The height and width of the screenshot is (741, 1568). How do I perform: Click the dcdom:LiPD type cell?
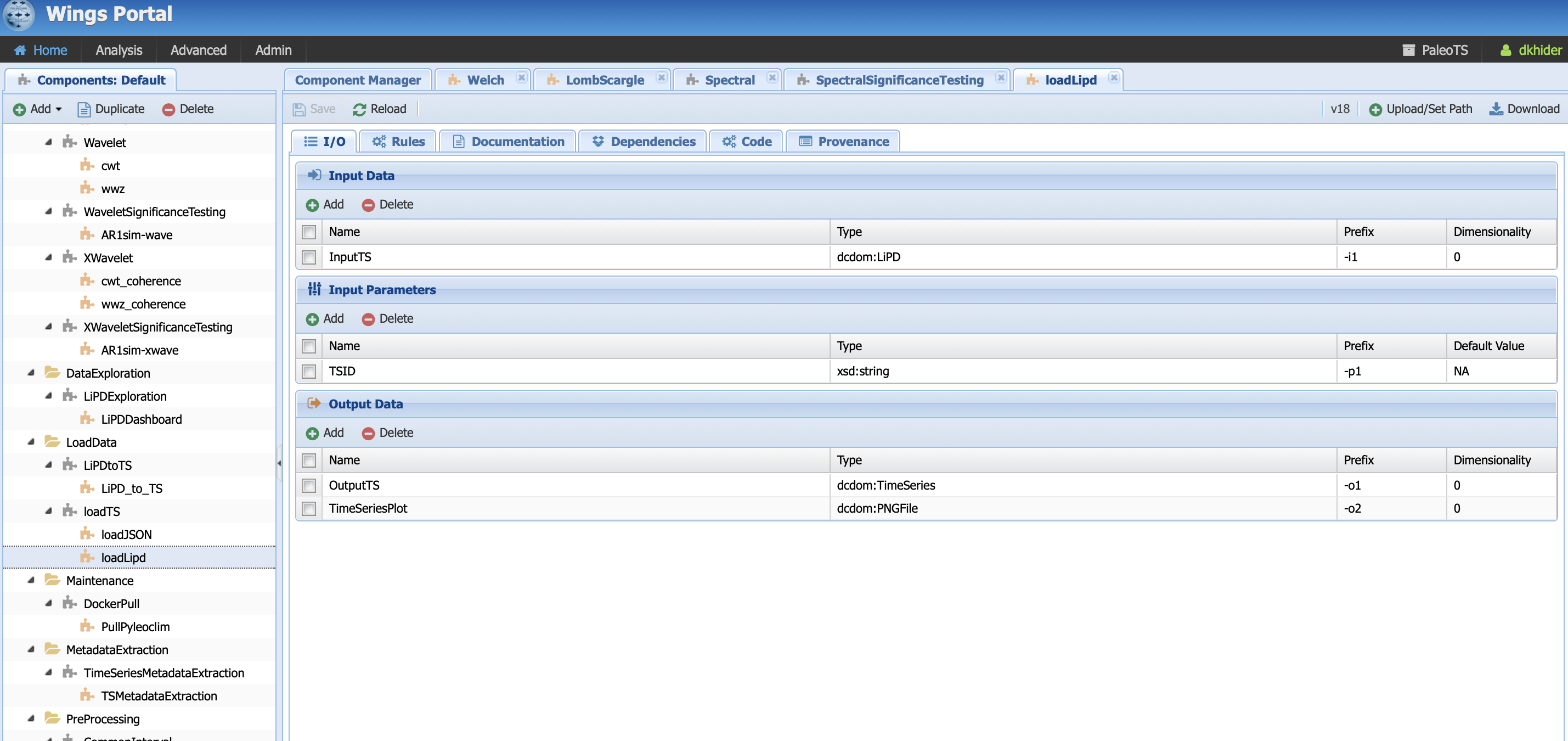(x=1083, y=257)
